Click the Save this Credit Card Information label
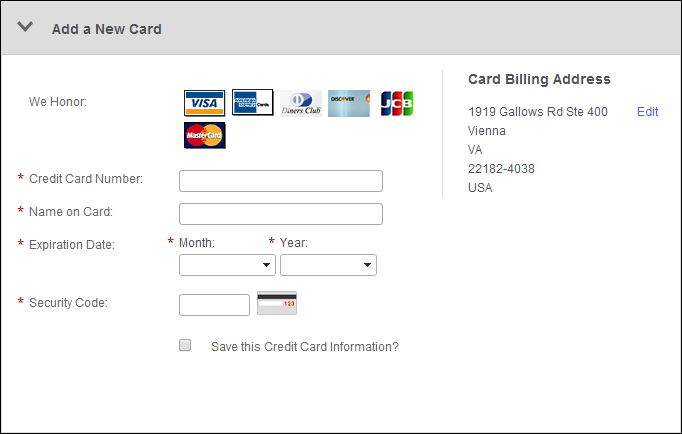The height and width of the screenshot is (434, 682). (x=305, y=347)
